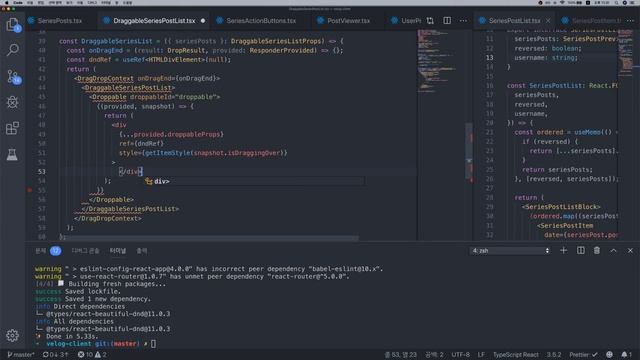
Task: Split the terminal panel
Action: pyautogui.click(x=580, y=251)
